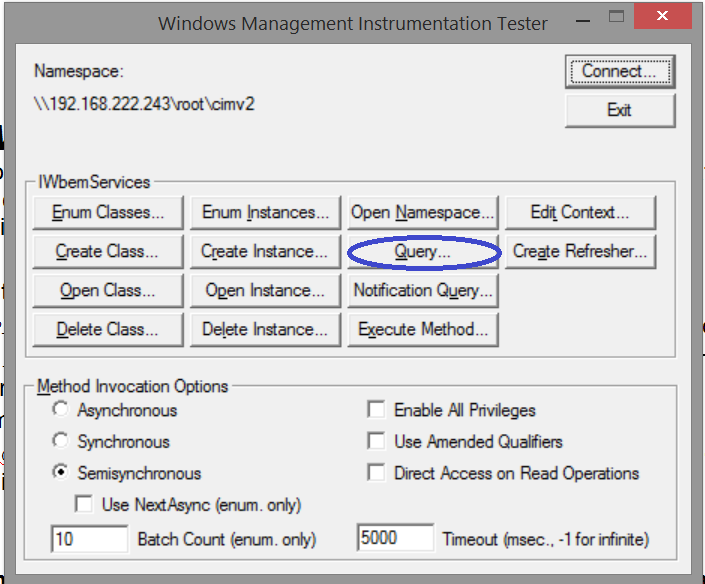Open Enum Instances dialog

[x=265, y=212]
